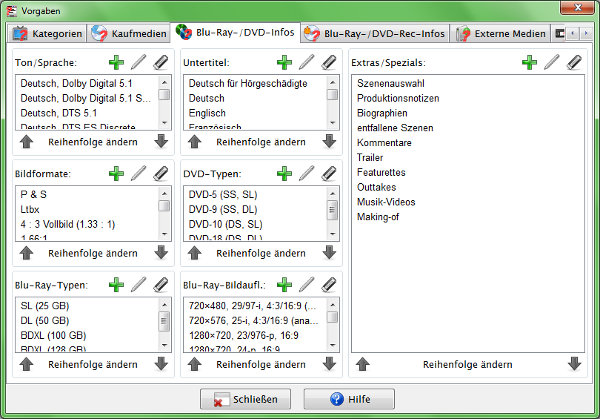The width and height of the screenshot is (600, 419).
Task: Move Extras/Spezials item down in order
Action: coord(574,364)
